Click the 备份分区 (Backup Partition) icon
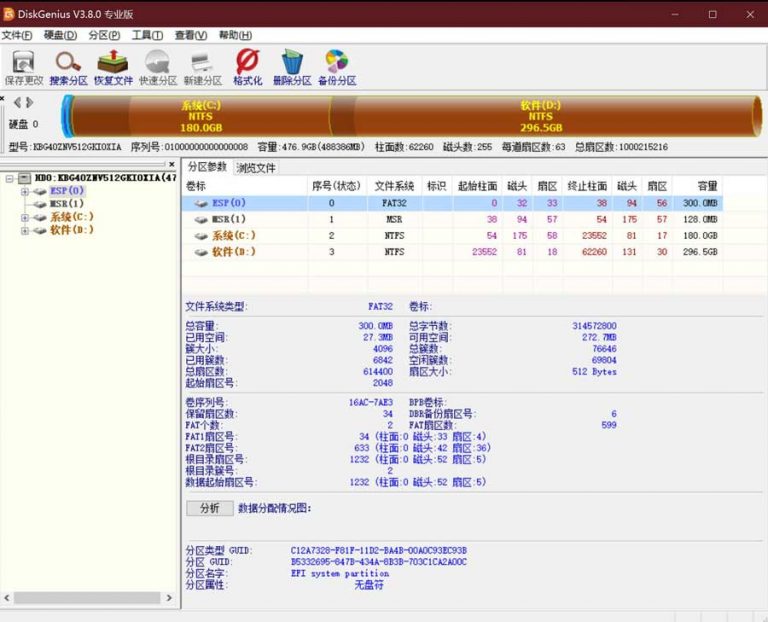The width and height of the screenshot is (768, 622). (337, 66)
